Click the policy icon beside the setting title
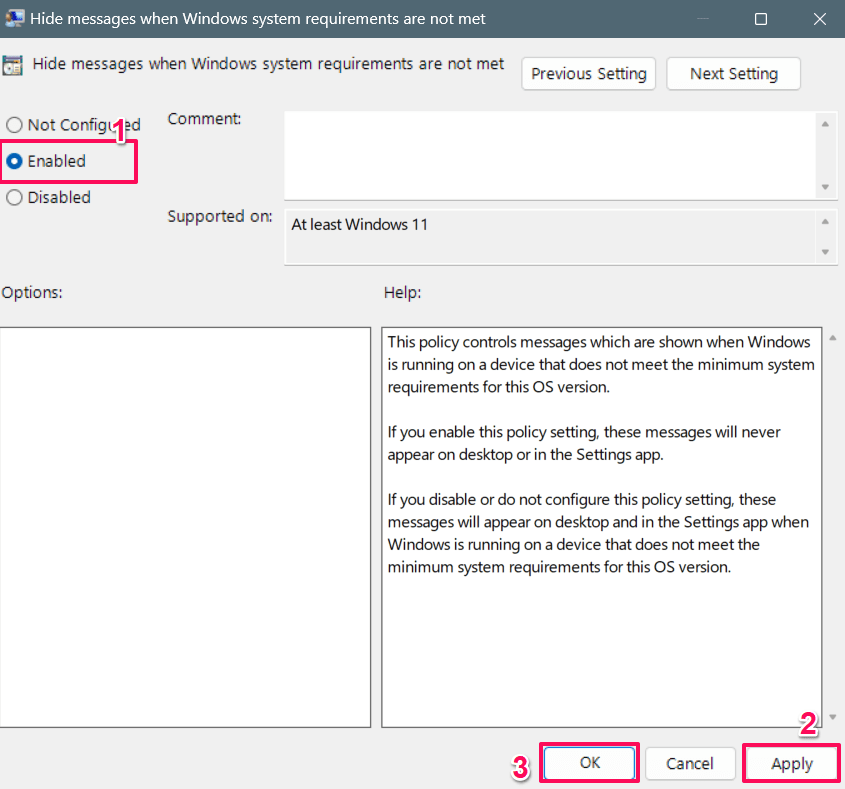This screenshot has width=845, height=789. (13, 66)
